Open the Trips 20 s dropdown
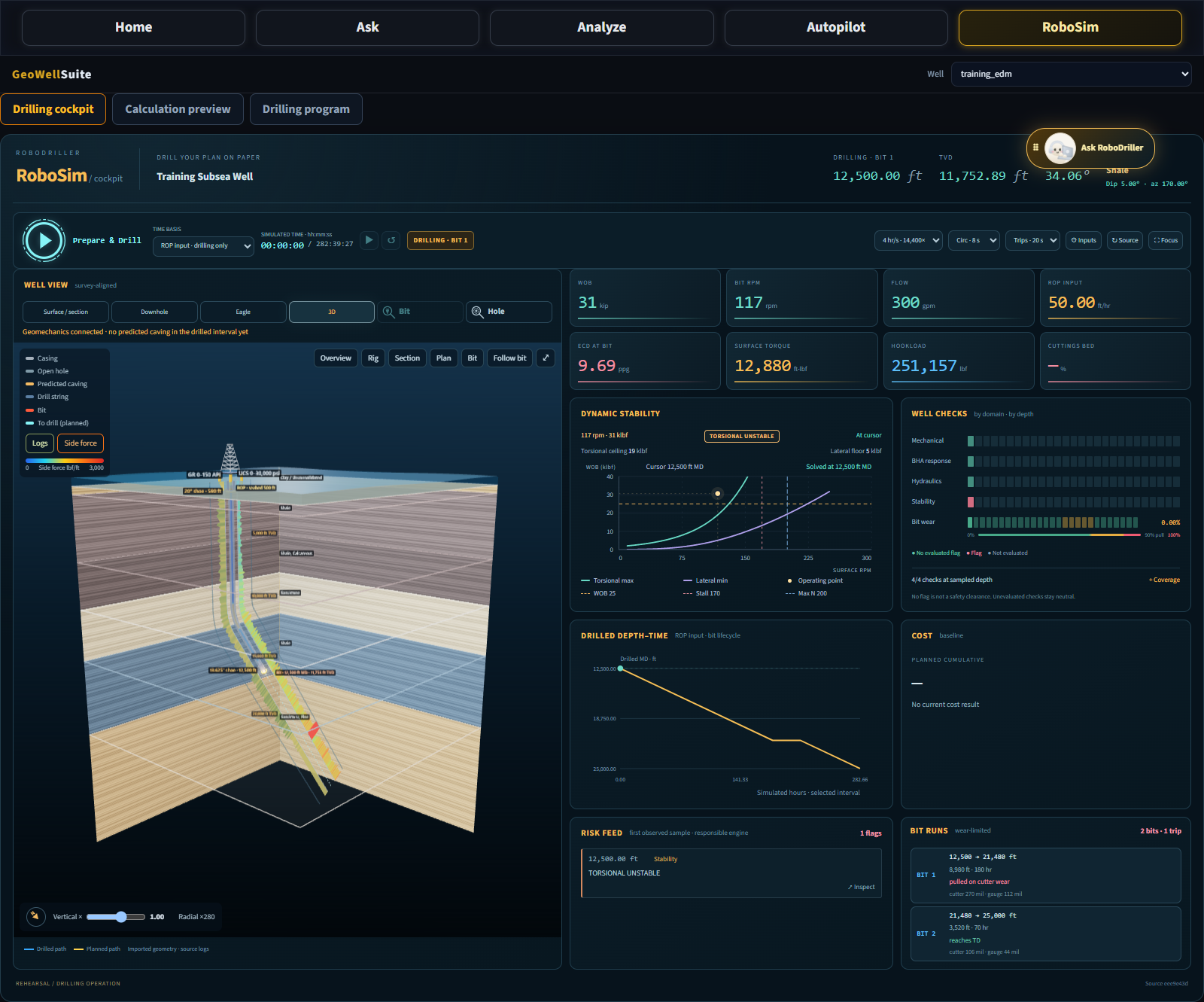The width and height of the screenshot is (1204, 1002). tap(1032, 240)
